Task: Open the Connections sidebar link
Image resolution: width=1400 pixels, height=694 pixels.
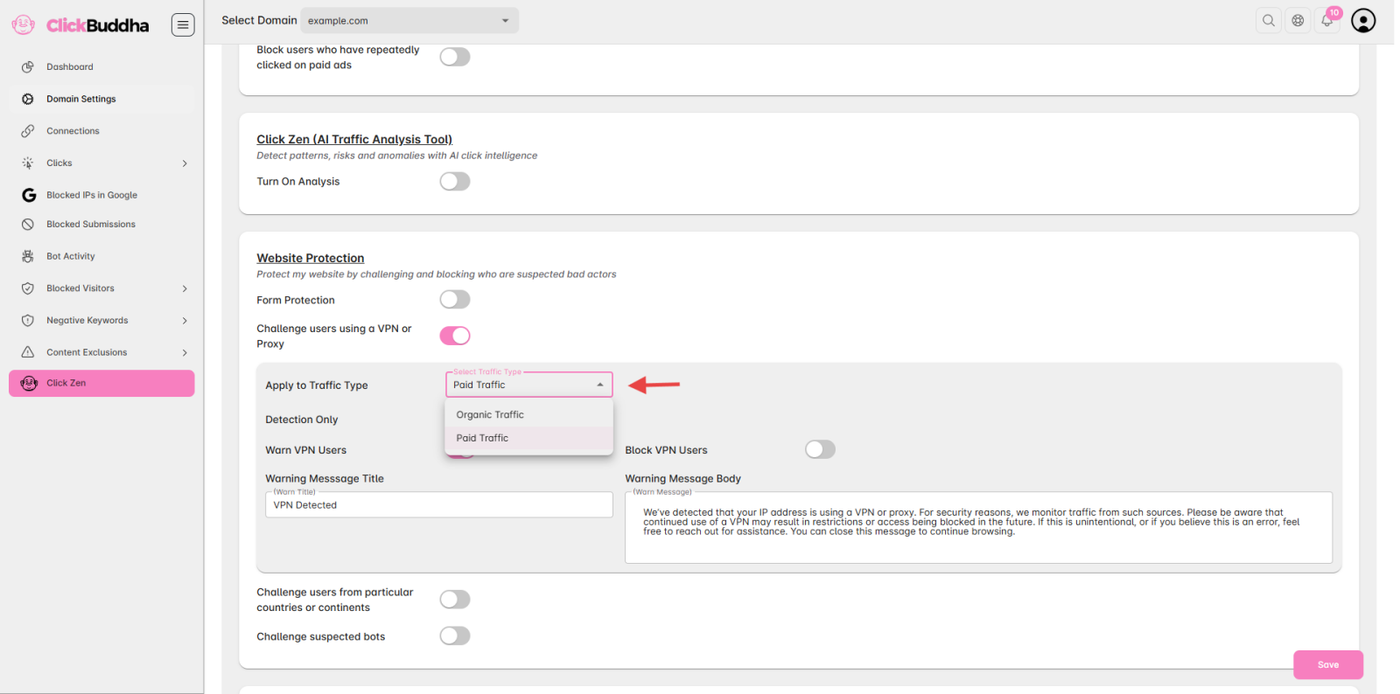Action: (73, 131)
